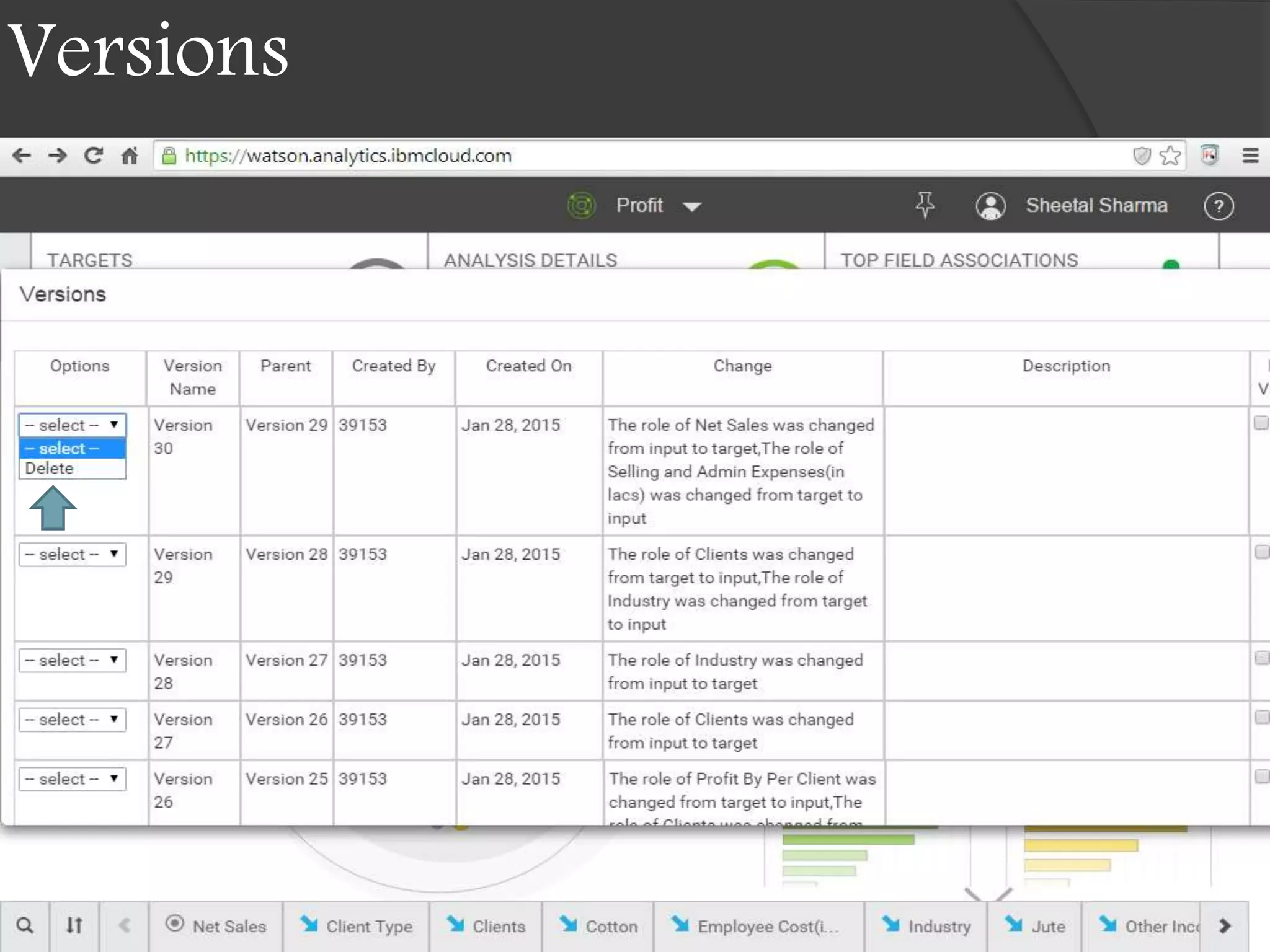Go to browser home page icon
1270x952 pixels.
(130, 156)
